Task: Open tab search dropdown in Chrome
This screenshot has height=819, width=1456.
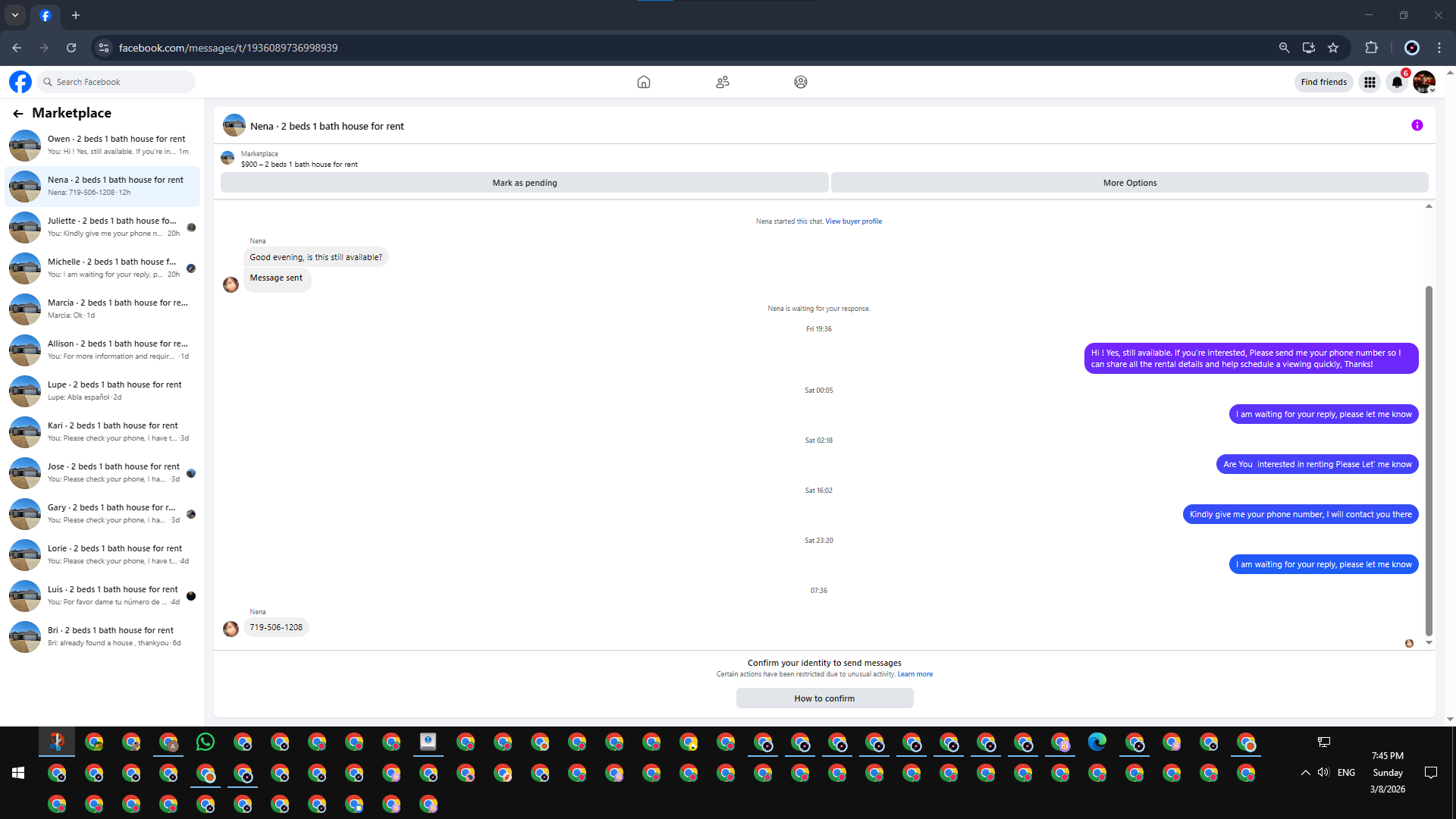Action: (14, 15)
